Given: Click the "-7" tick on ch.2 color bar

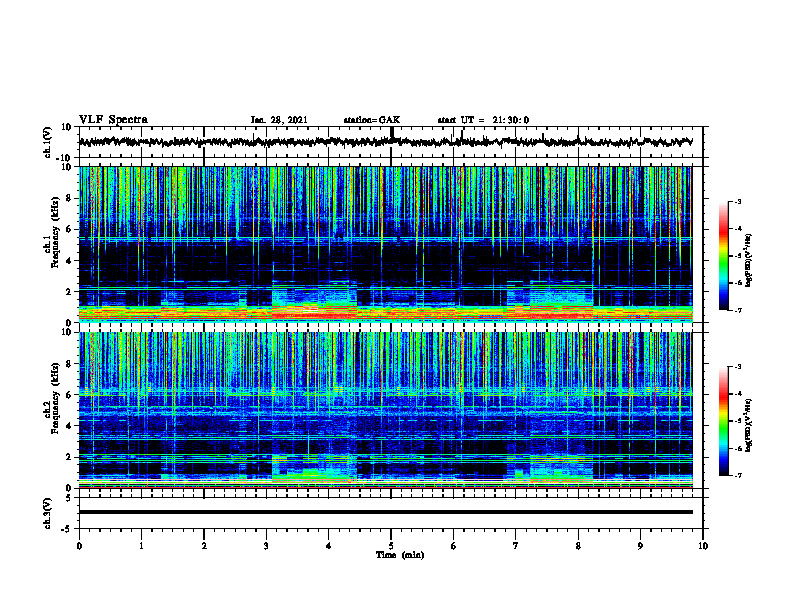Looking at the screenshot, I should pyautogui.click(x=737, y=476).
